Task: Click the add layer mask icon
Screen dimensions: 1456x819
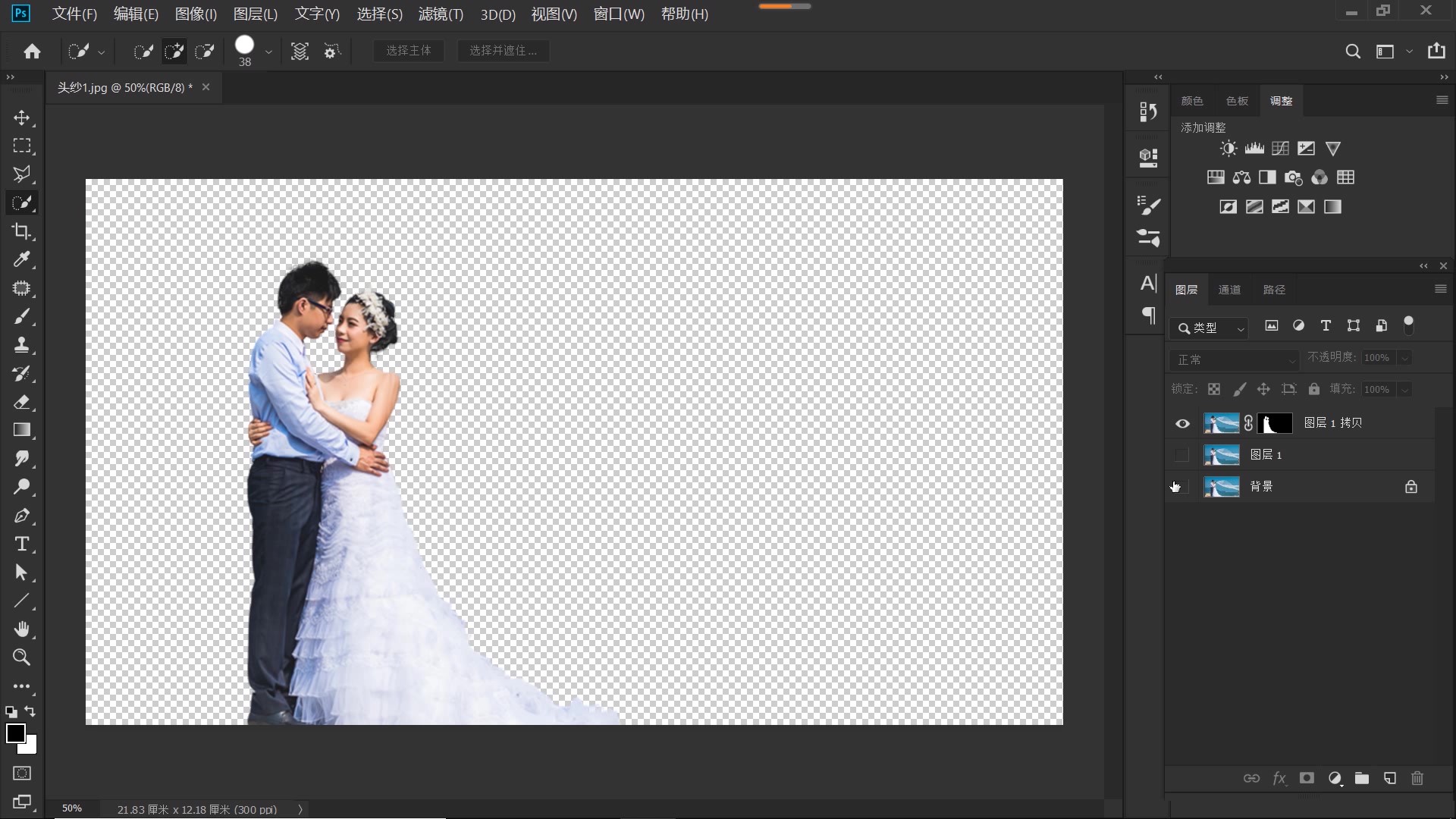Action: click(1307, 778)
